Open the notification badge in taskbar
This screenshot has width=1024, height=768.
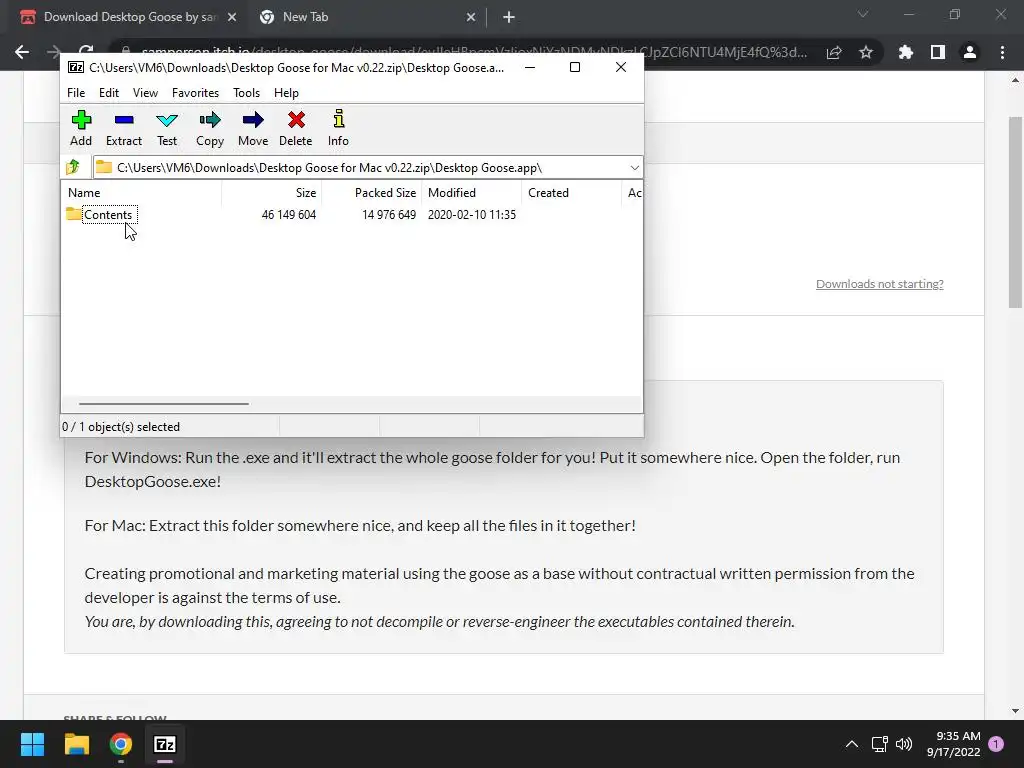(x=996, y=744)
